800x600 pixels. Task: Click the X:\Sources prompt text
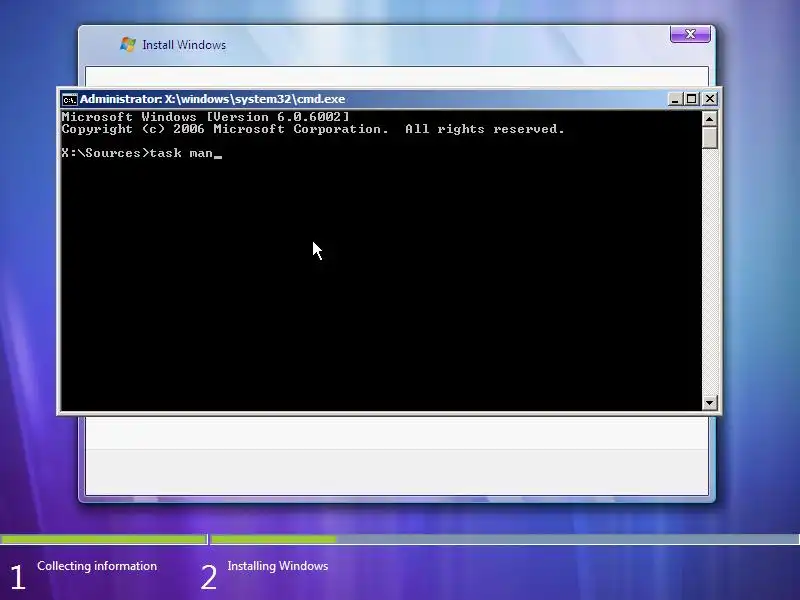coord(105,153)
